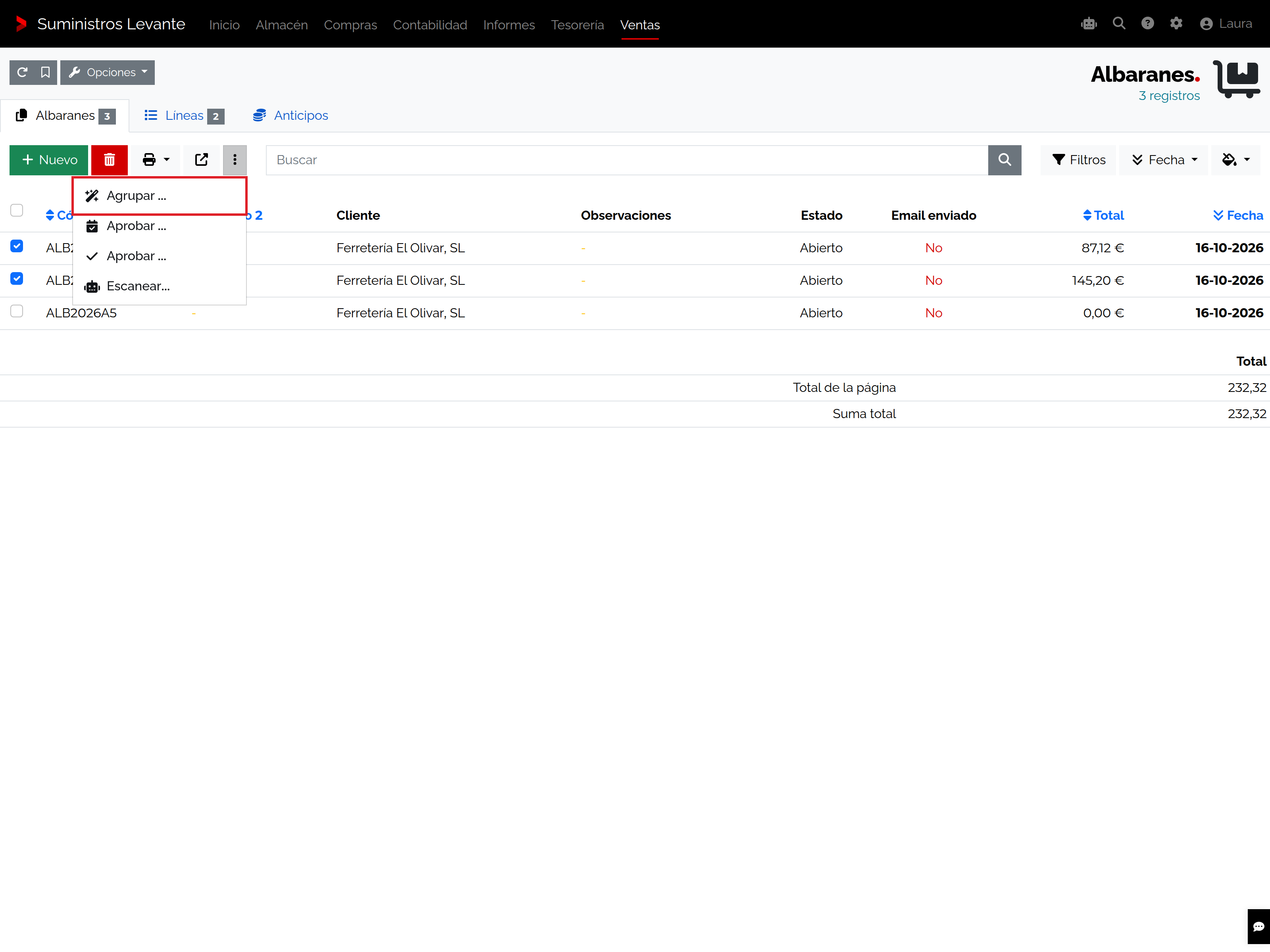Click the search magnifier button beside Buscar
Image resolution: width=1270 pixels, height=952 pixels.
[x=1004, y=159]
